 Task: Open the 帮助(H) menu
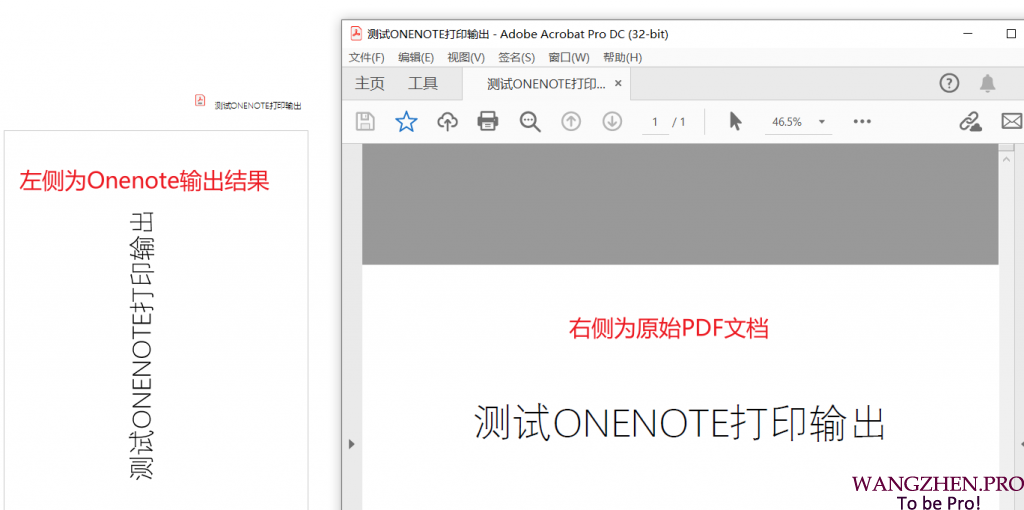pos(622,57)
